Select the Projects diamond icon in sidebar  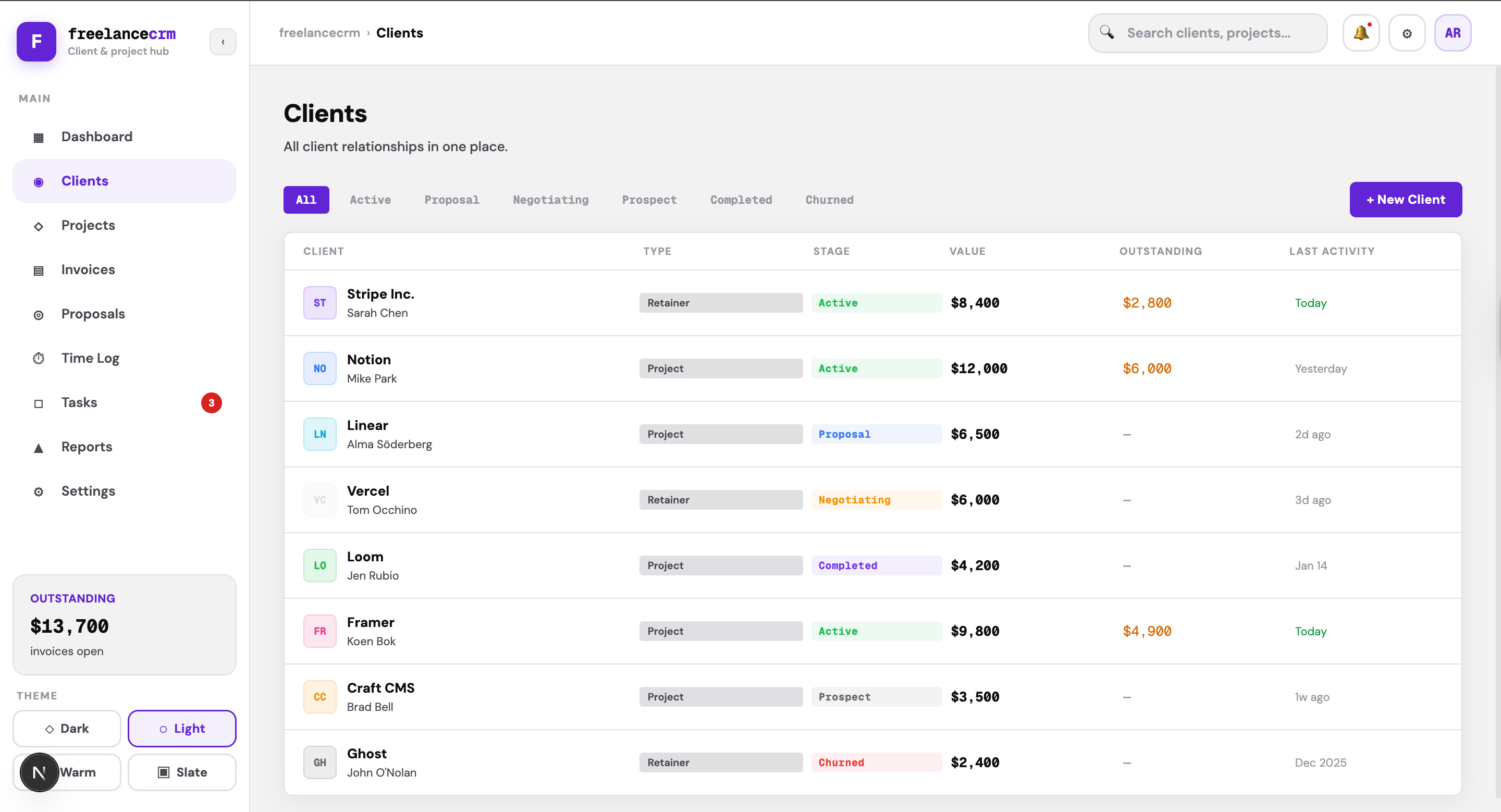[x=39, y=226]
